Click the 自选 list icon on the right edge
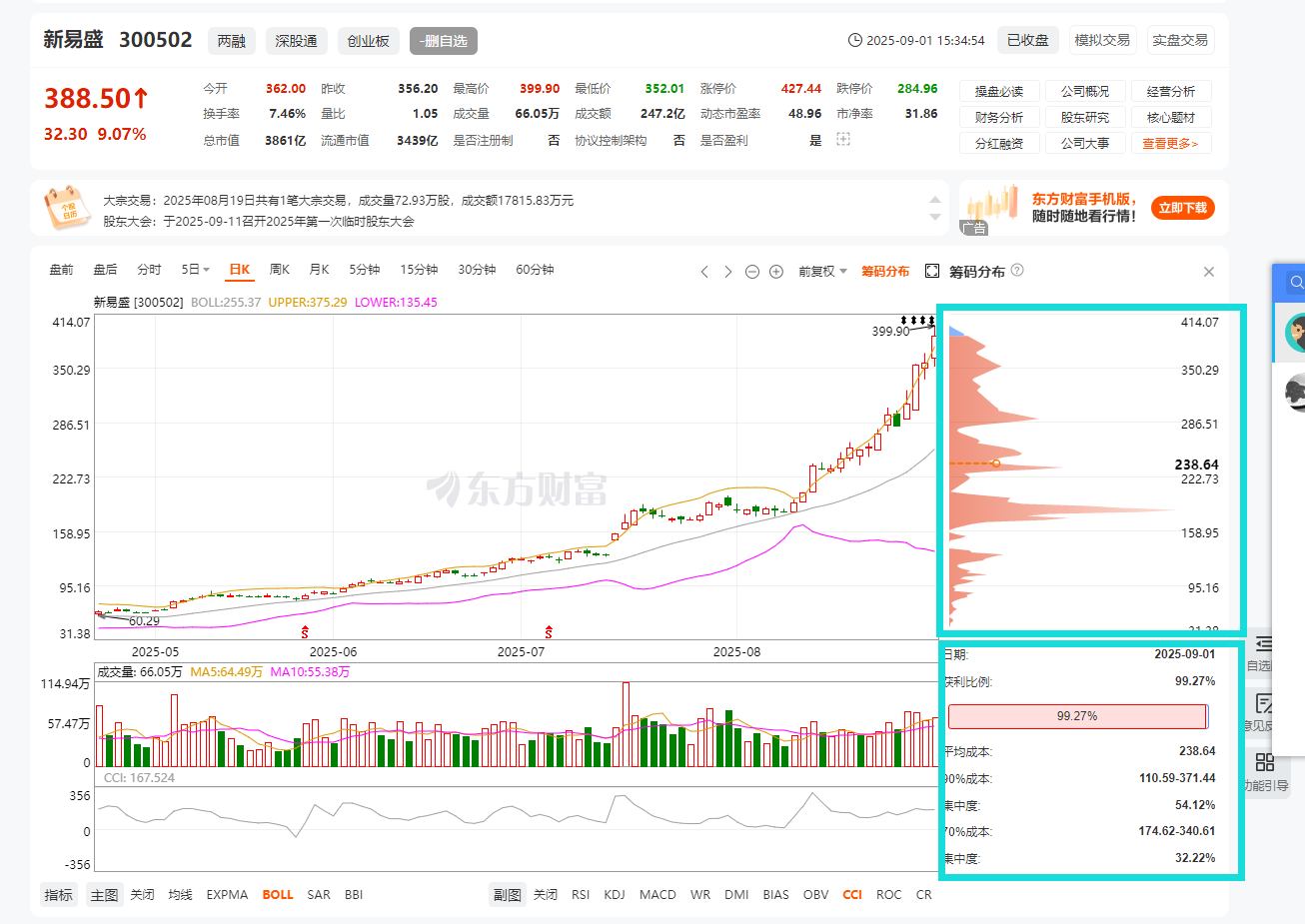The image size is (1305, 924). 1264,643
